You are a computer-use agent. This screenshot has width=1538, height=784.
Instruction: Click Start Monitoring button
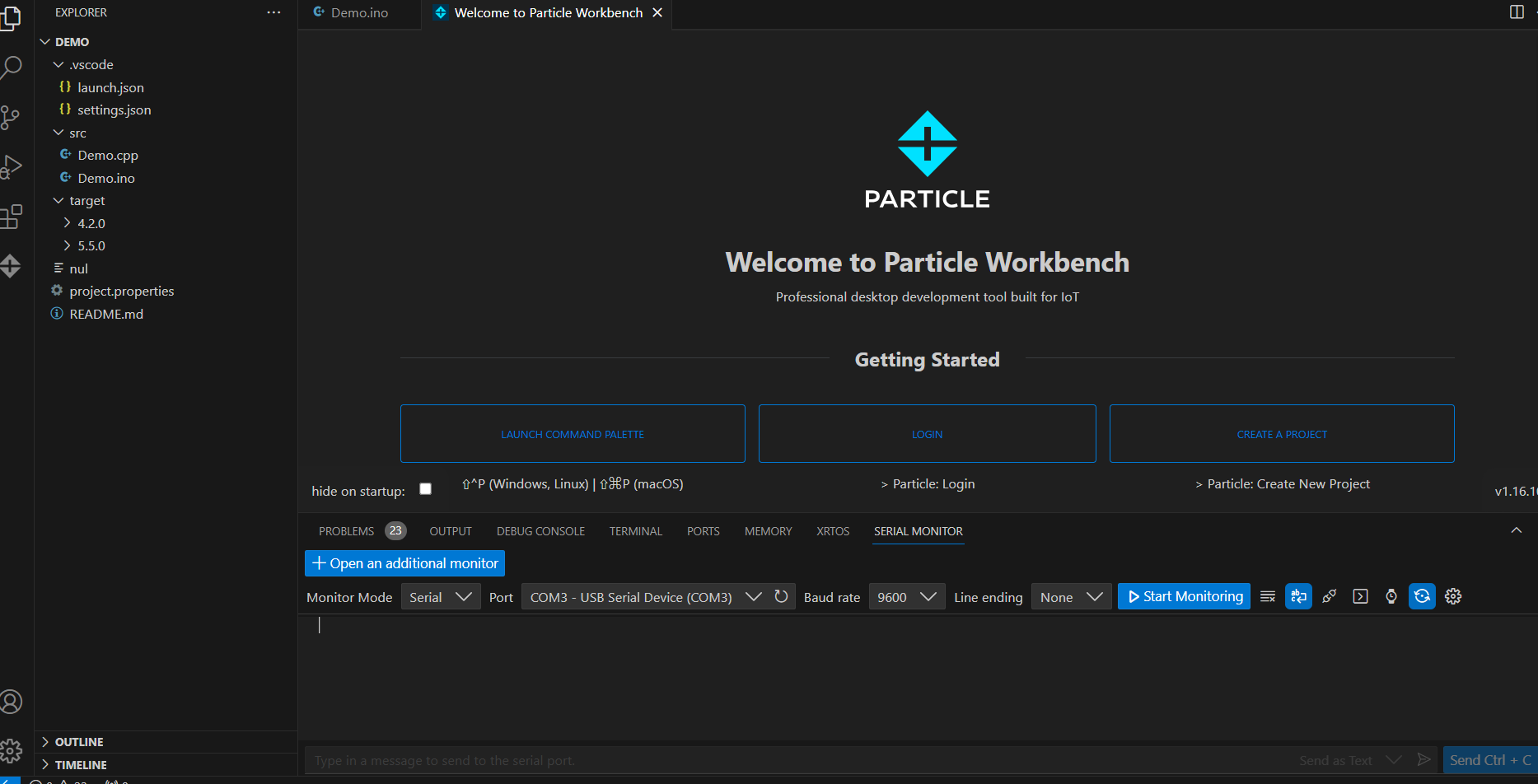pos(1184,595)
